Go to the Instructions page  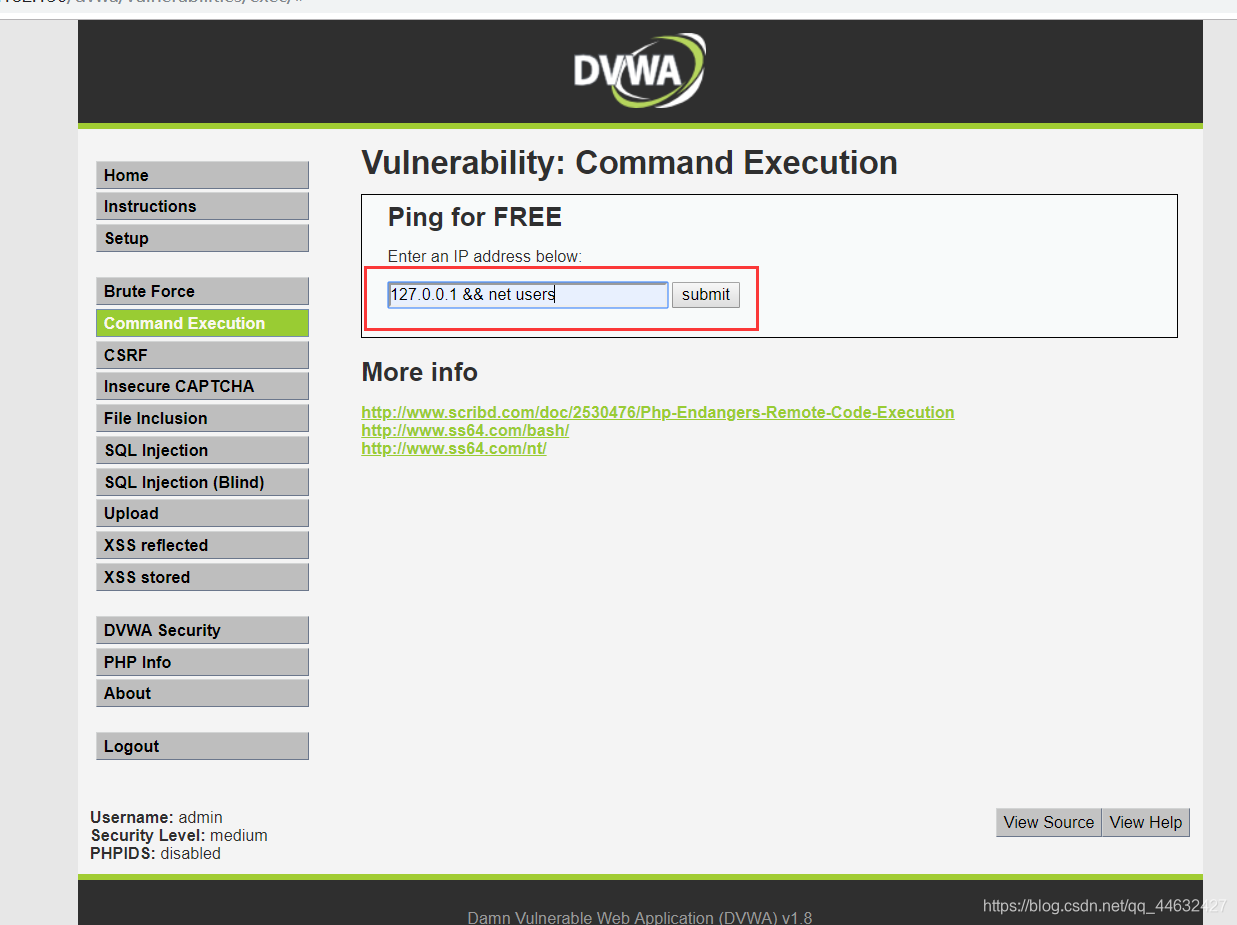[x=202, y=206]
